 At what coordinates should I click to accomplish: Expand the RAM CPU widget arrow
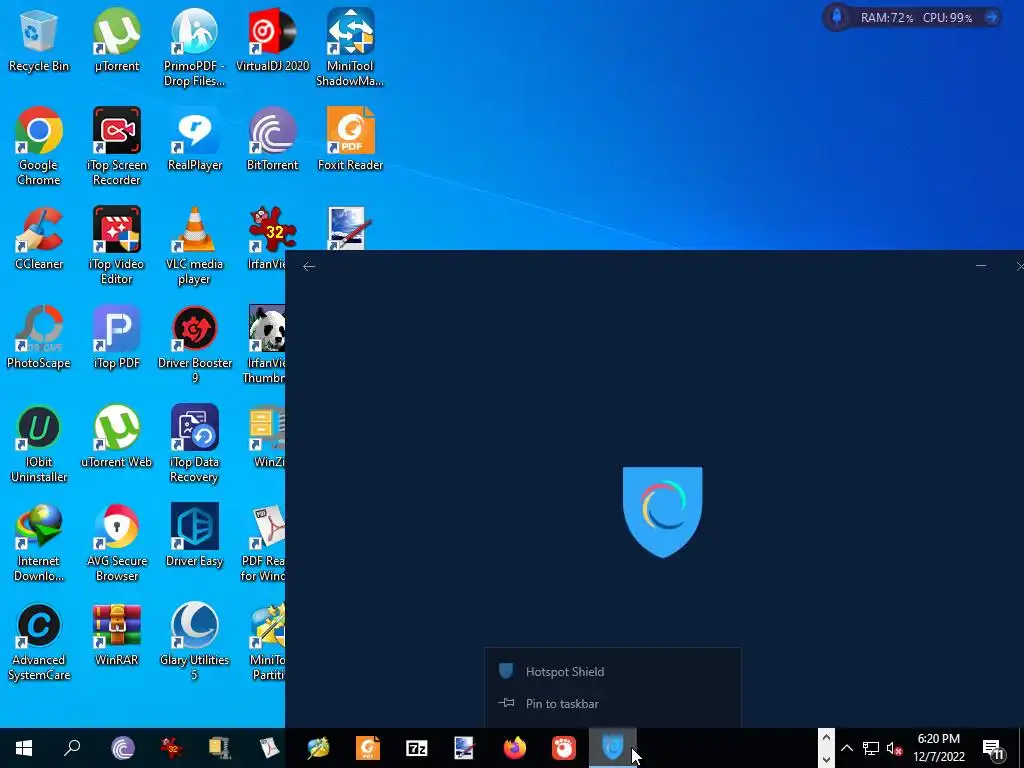991,17
